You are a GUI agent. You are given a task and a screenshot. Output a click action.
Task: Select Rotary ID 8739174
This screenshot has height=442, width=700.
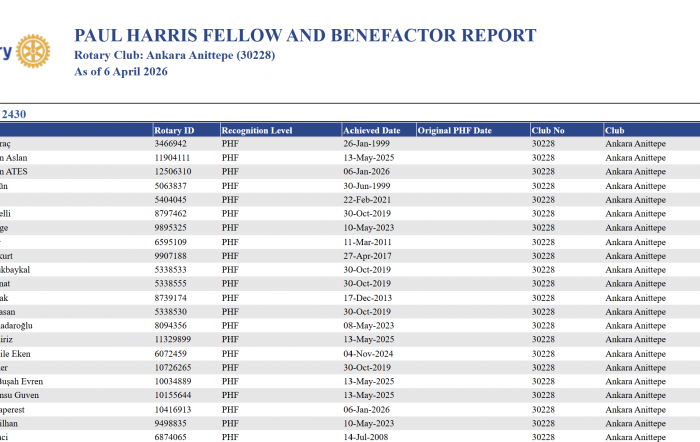(171, 298)
